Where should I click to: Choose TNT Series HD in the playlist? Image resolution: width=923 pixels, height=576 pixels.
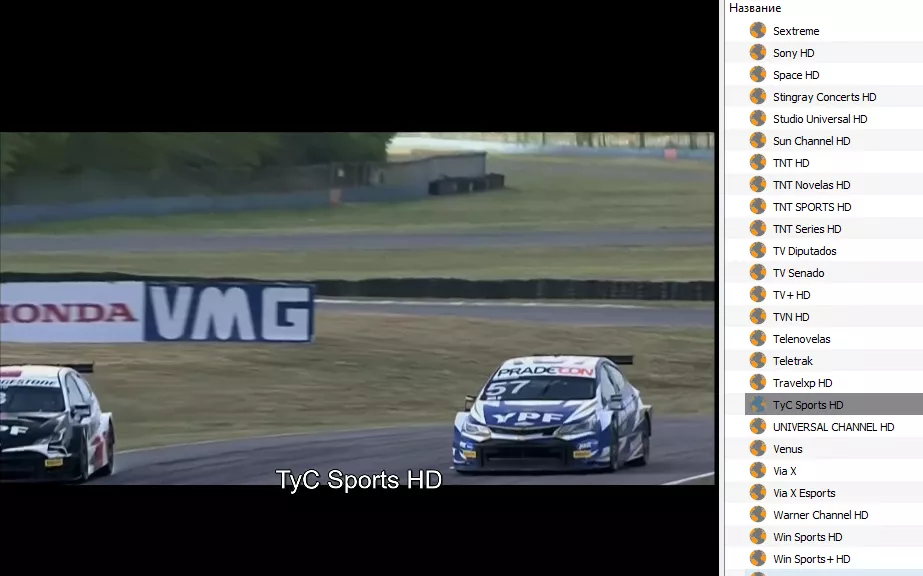point(807,229)
